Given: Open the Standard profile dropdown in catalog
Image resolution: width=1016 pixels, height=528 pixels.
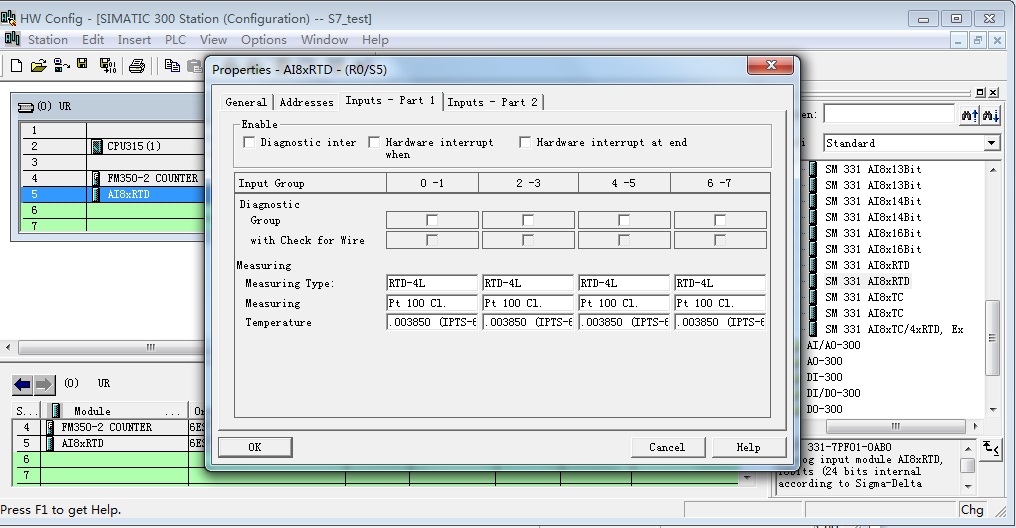Looking at the screenshot, I should point(991,143).
